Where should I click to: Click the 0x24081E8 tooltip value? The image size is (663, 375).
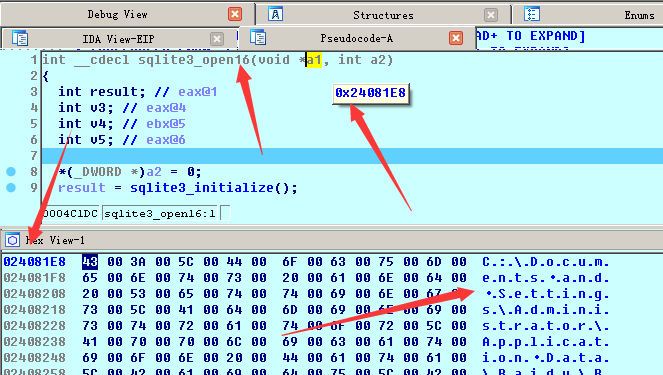pyautogui.click(x=370, y=93)
